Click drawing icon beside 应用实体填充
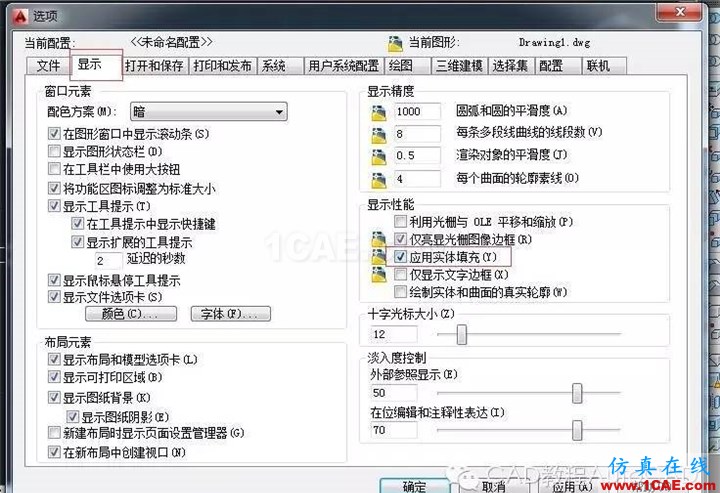This screenshot has height=493, width=720. [x=378, y=257]
